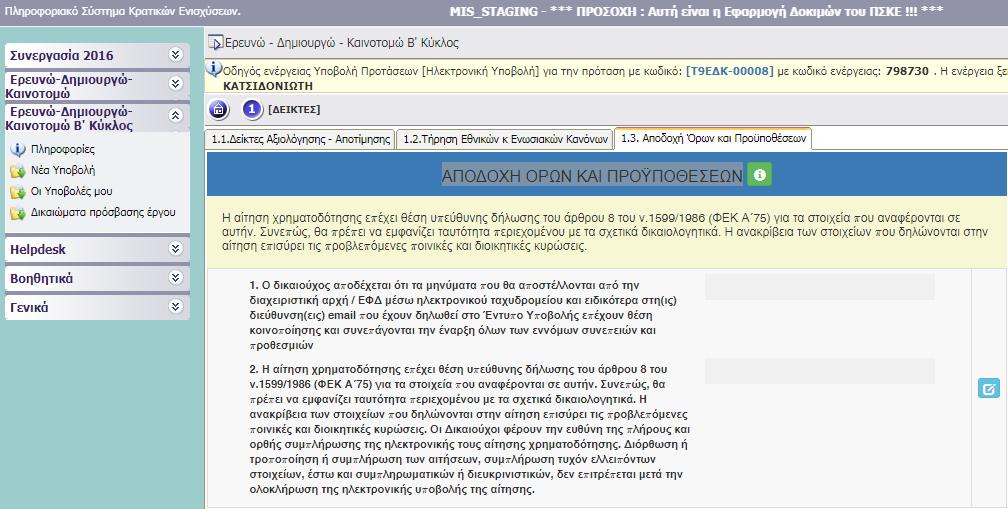Screen dimensions: 1008x509
Task: Collapse the Ερευνώ-Δημιουργώ-Καινοτομώ Β' Κύκλος section
Action: click(176, 116)
